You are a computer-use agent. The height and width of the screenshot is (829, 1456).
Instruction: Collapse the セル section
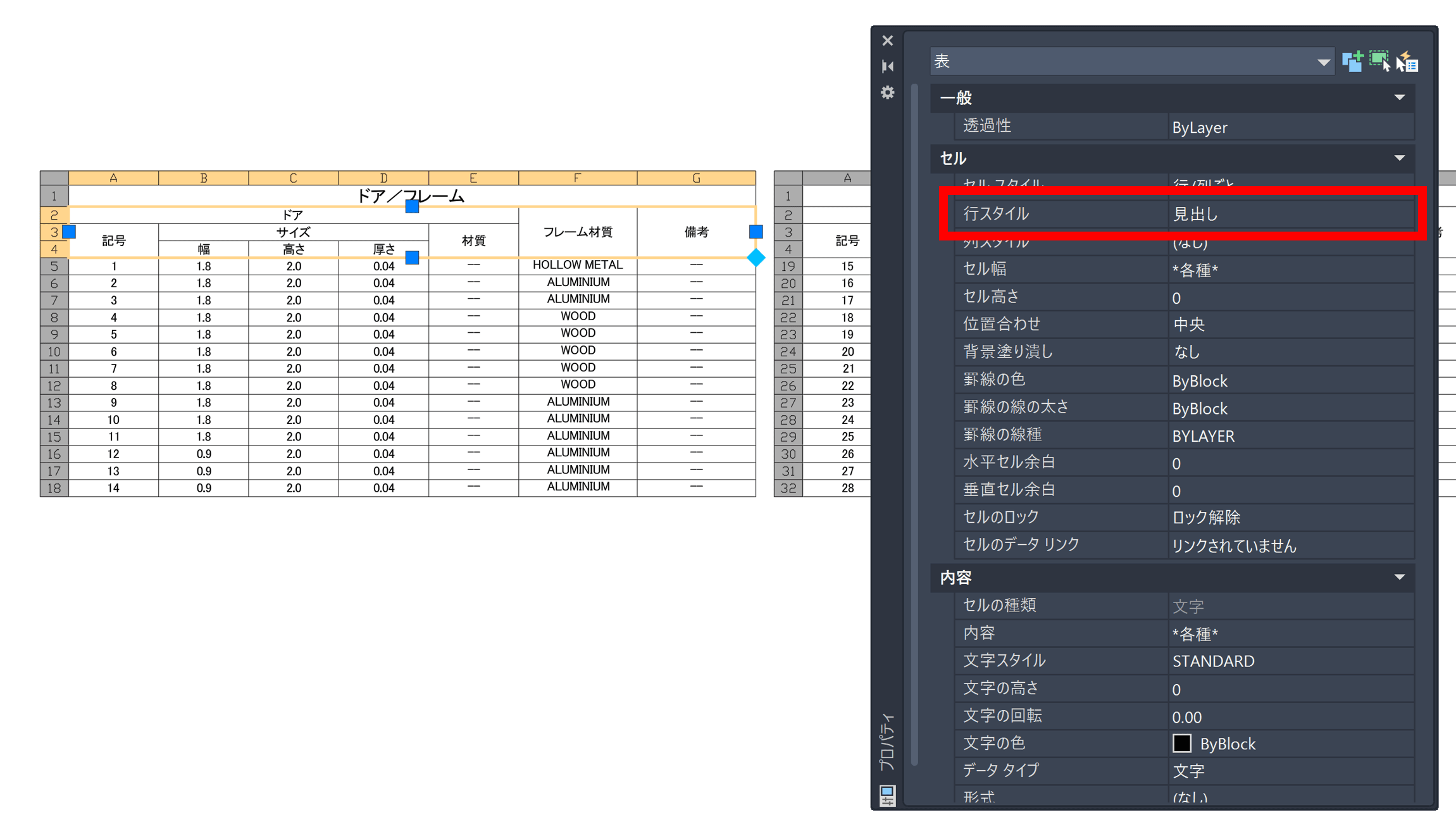(1399, 158)
